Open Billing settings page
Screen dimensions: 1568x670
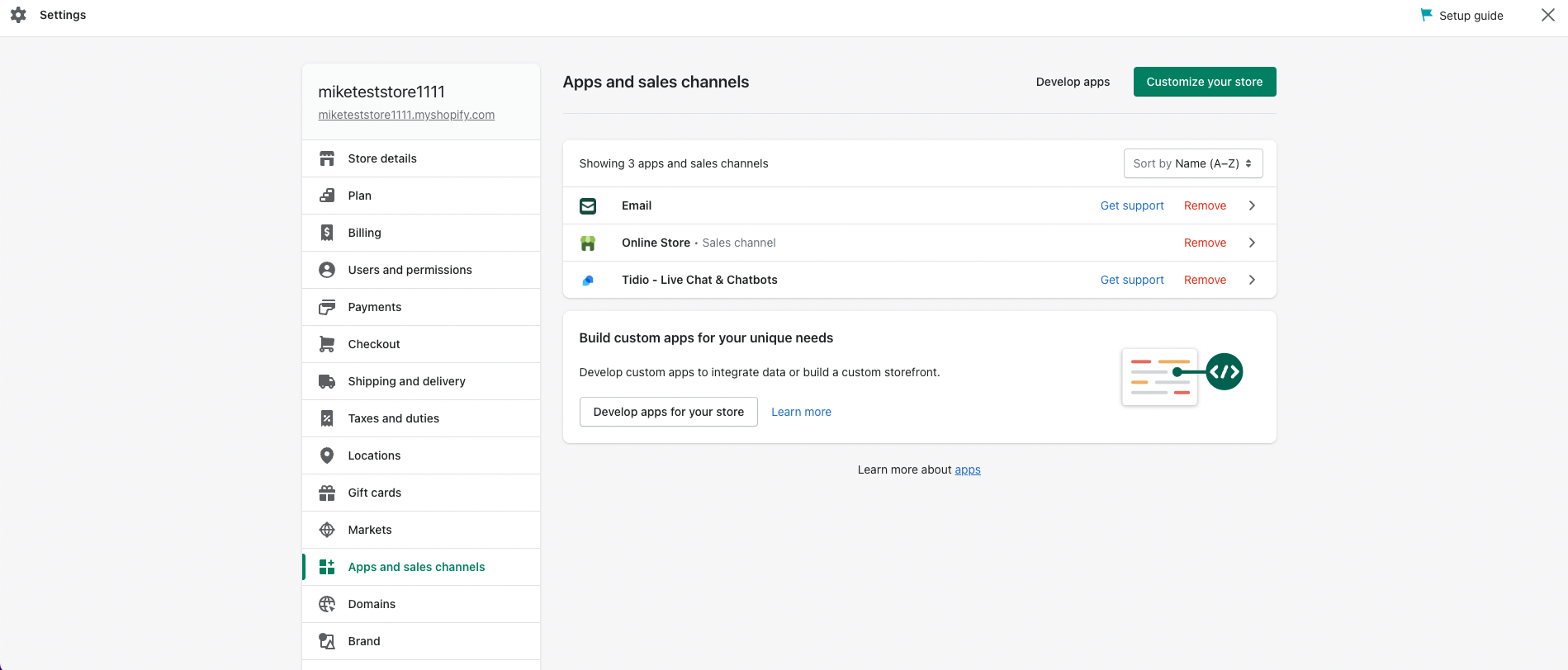tap(421, 233)
